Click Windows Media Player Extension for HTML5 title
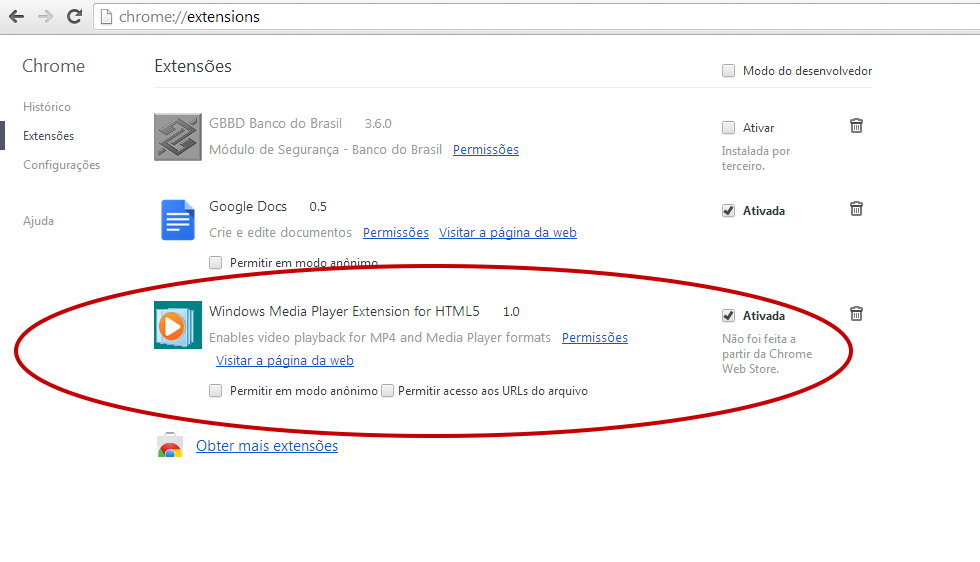The width and height of the screenshot is (980, 562). [344, 311]
